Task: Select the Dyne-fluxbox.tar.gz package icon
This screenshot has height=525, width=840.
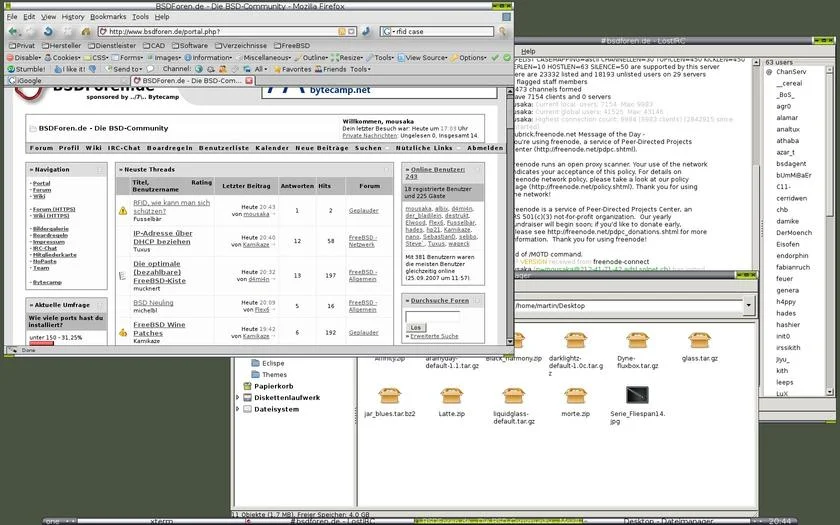Action: point(638,340)
